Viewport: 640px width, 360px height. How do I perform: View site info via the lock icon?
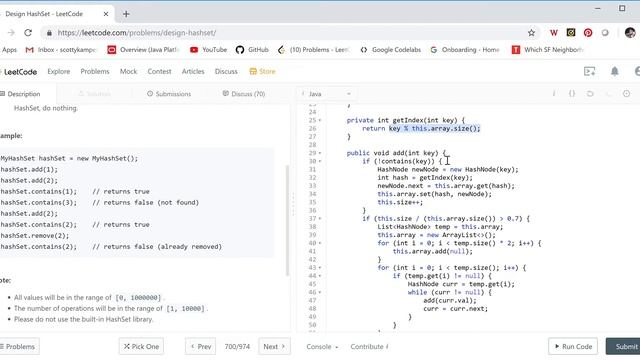49,33
